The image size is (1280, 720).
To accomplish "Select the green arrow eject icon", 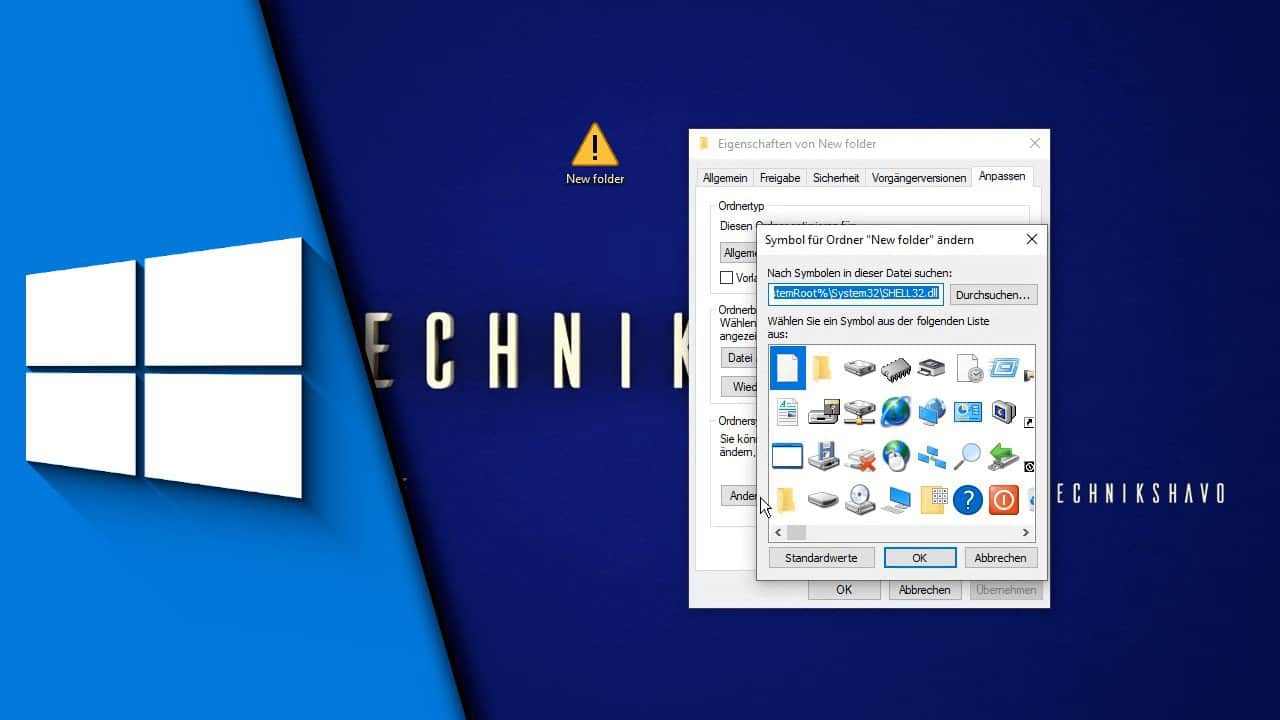I will point(1004,456).
